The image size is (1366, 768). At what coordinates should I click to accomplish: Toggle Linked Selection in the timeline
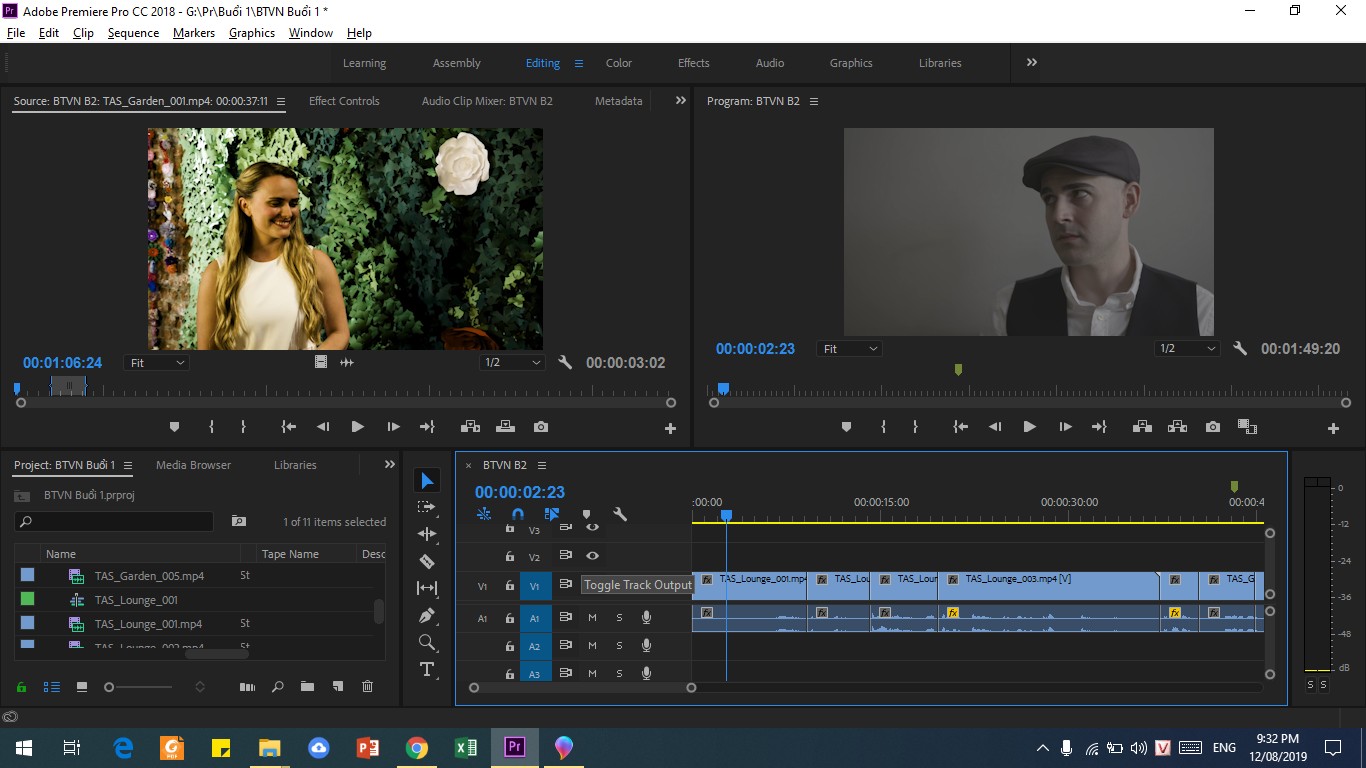551,515
